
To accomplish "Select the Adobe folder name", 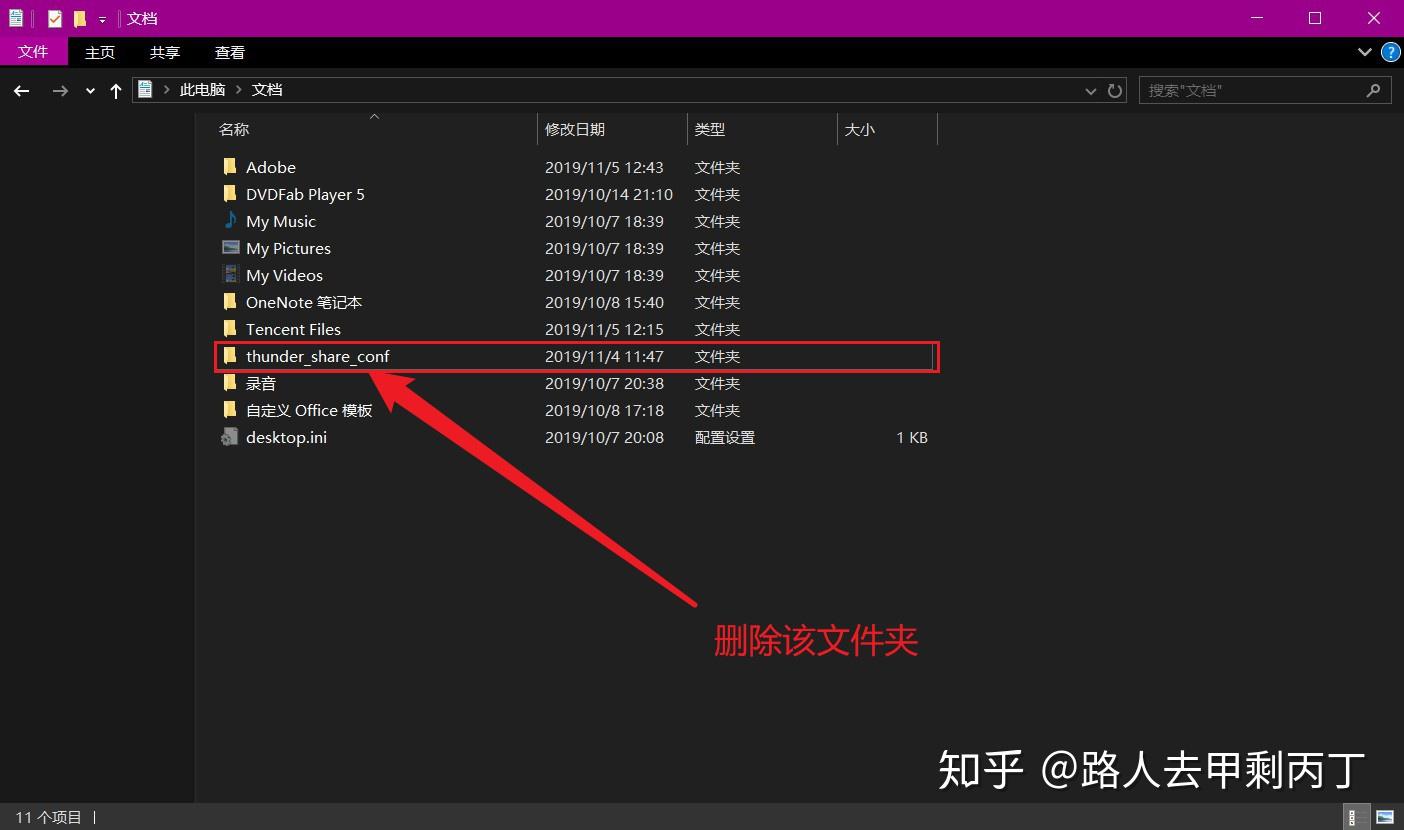I will (x=271, y=167).
